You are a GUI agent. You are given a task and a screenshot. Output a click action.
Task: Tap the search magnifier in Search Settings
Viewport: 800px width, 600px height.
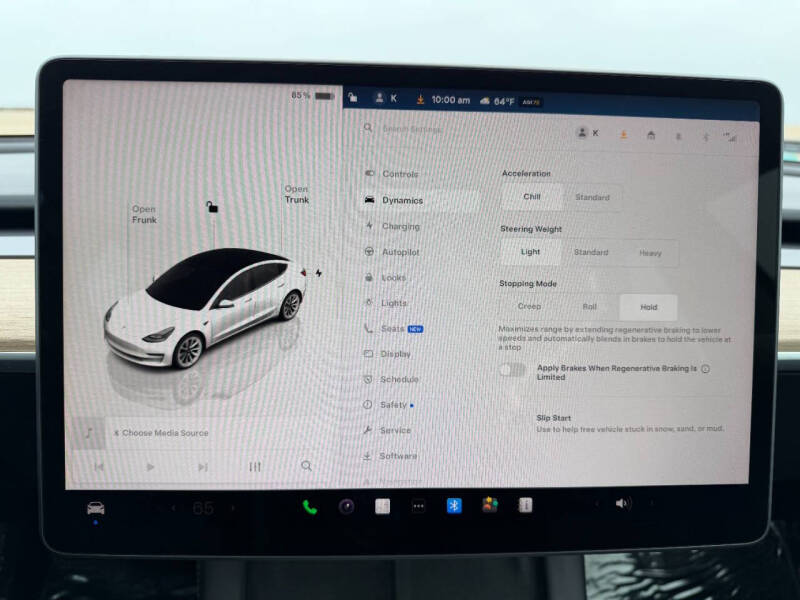(368, 128)
